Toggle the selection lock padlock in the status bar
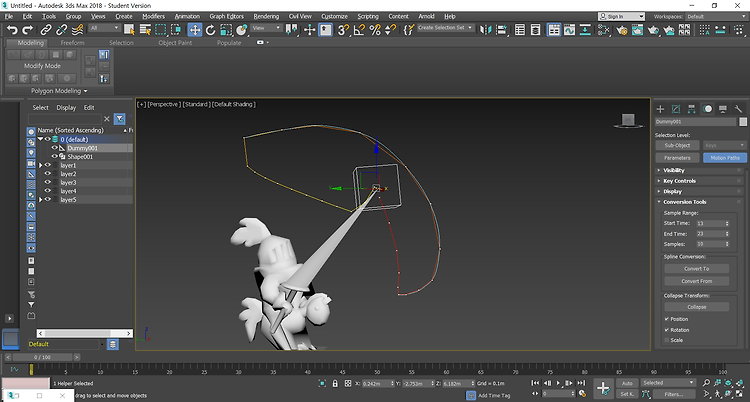Viewport: 750px width, 402px height. click(335, 383)
